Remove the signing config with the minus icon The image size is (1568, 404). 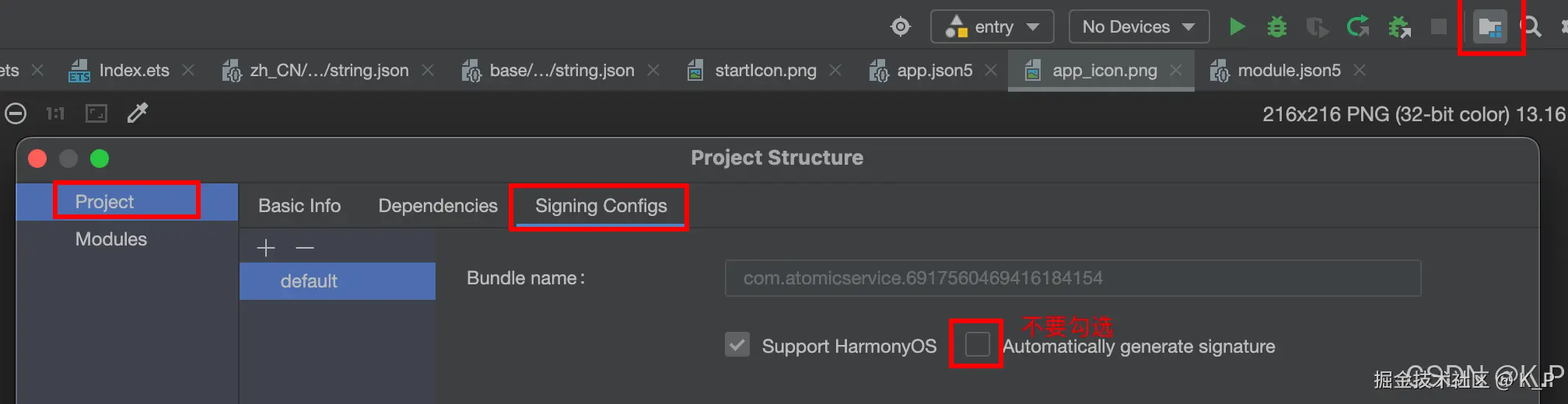click(x=305, y=248)
